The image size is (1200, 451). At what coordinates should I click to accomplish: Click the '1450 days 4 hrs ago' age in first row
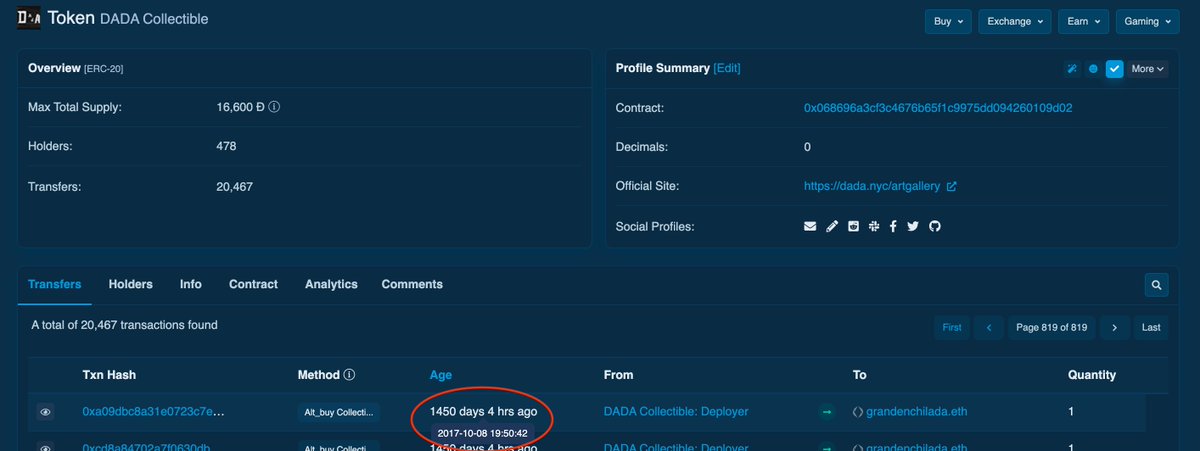point(483,411)
